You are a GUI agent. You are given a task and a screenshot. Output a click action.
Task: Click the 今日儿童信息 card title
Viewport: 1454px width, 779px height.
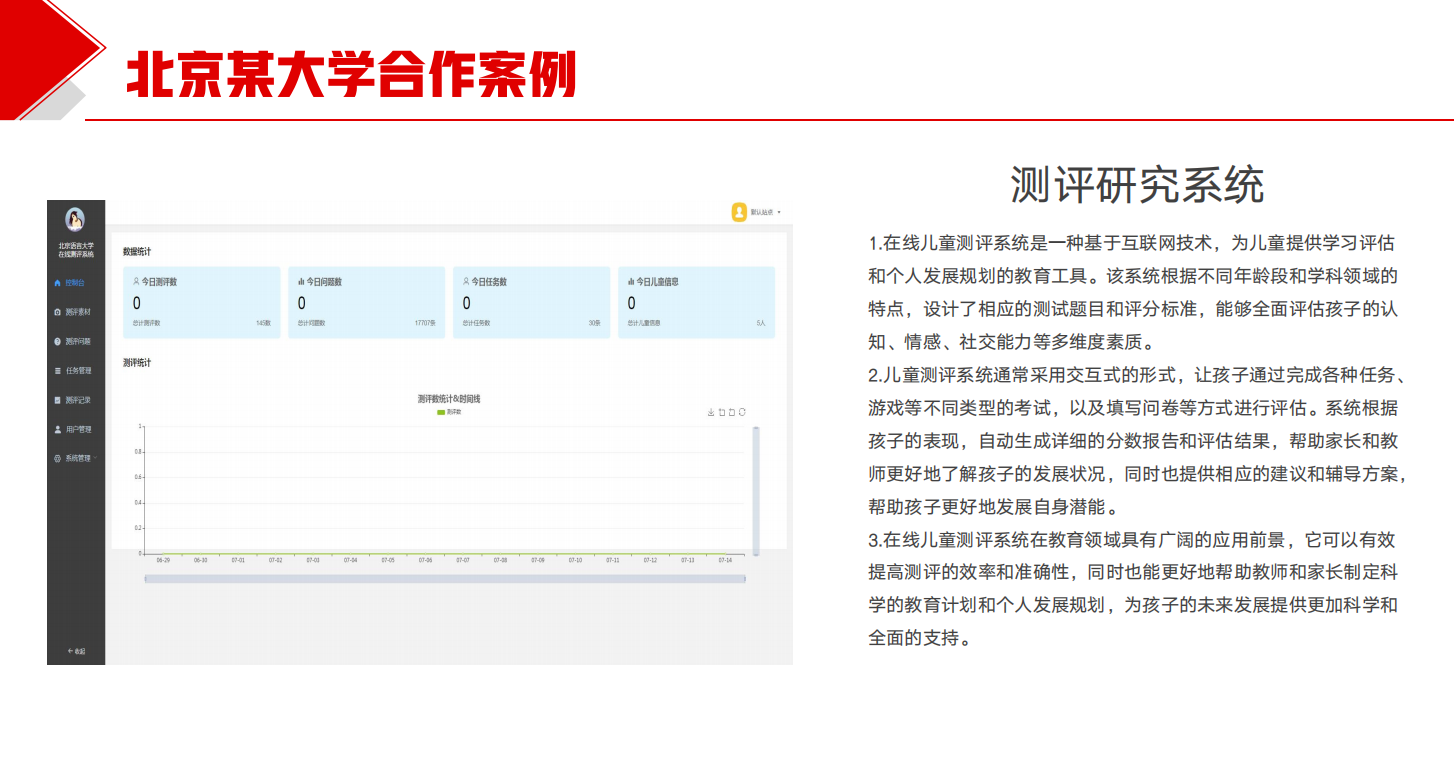(658, 282)
